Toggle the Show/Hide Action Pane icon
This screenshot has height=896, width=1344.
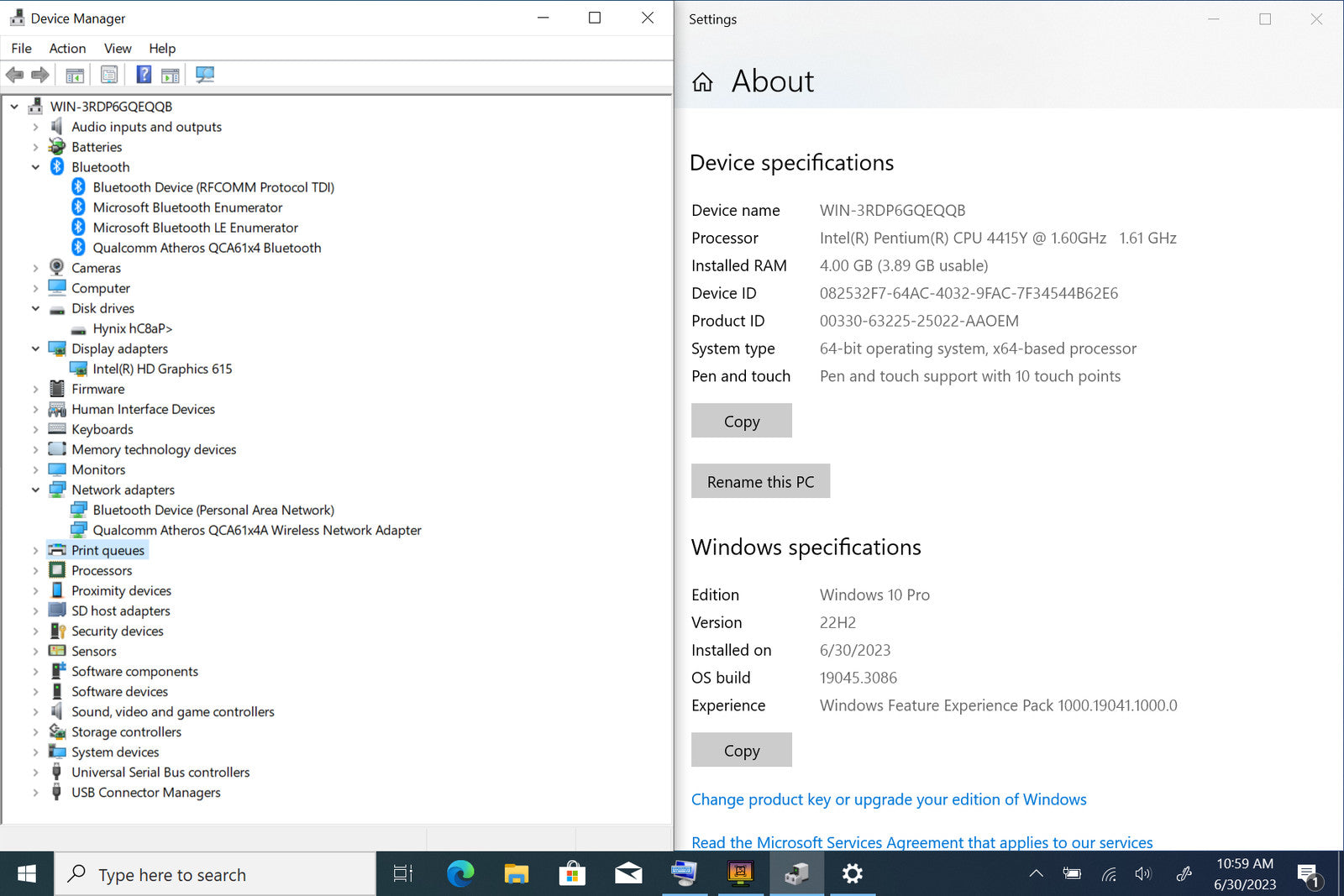point(171,75)
